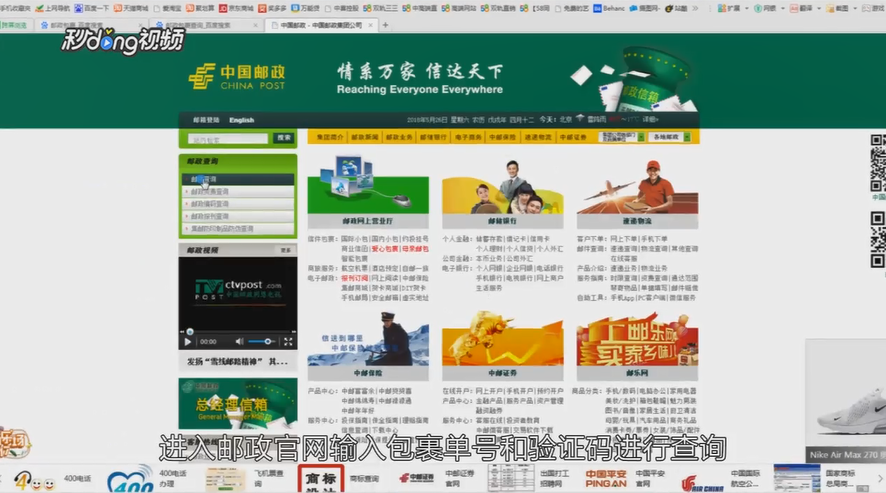Click the 中邮保险 banner image
Screen dimensions: 886x493
pyautogui.click(x=368, y=338)
